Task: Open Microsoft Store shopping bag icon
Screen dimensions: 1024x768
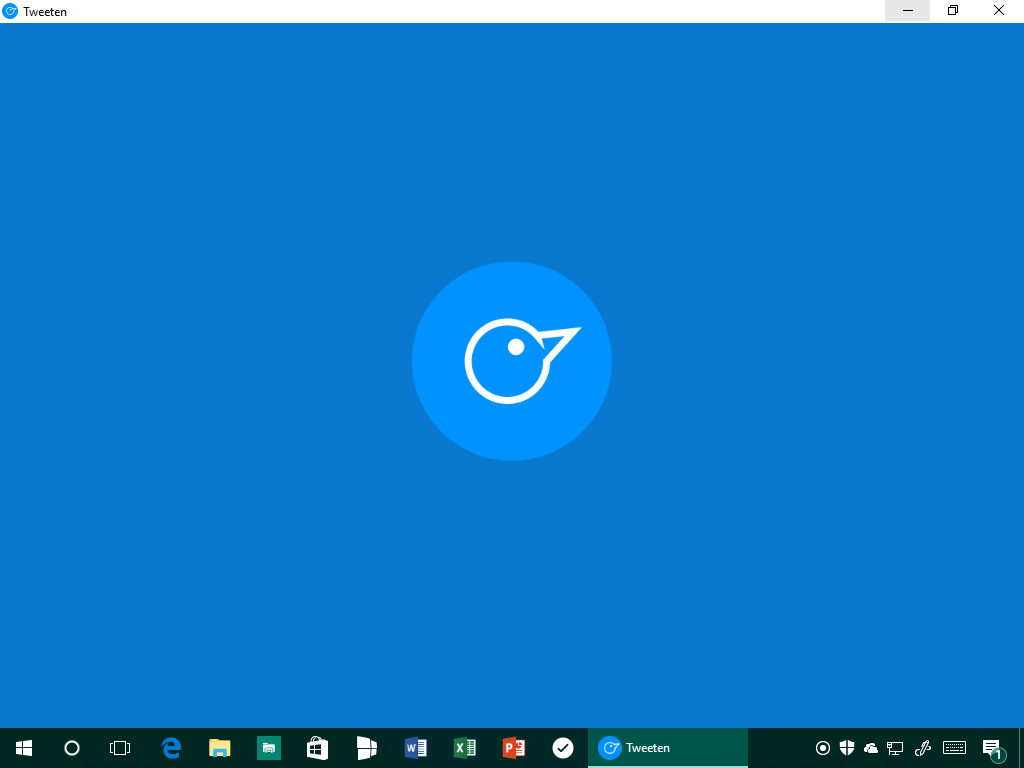Action: pyautogui.click(x=317, y=748)
